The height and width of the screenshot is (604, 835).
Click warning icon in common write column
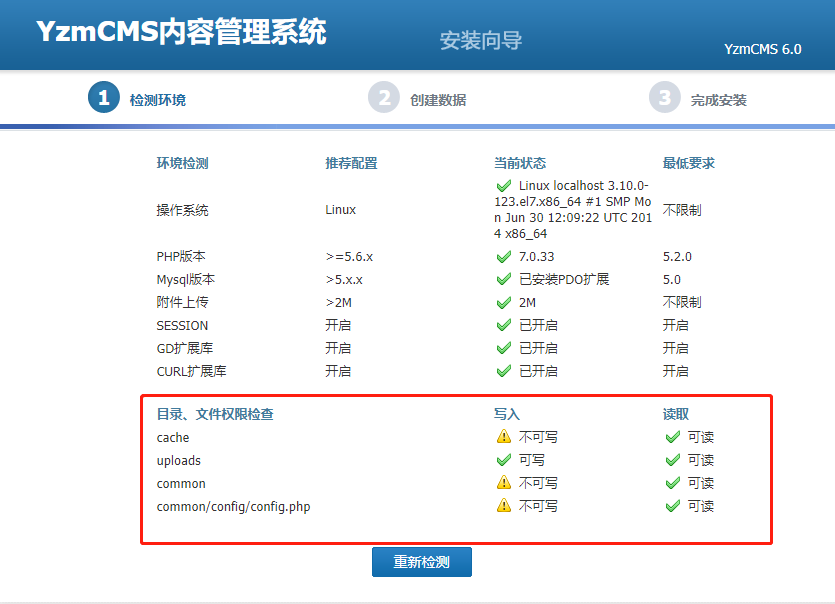[x=504, y=483]
